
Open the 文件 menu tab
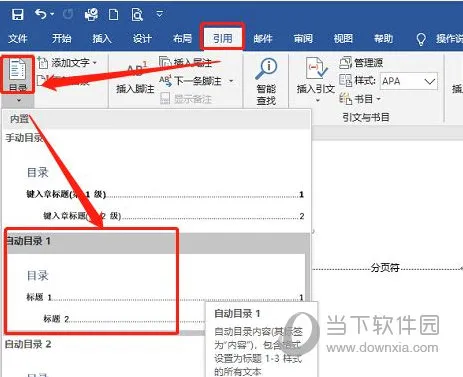tap(18, 39)
